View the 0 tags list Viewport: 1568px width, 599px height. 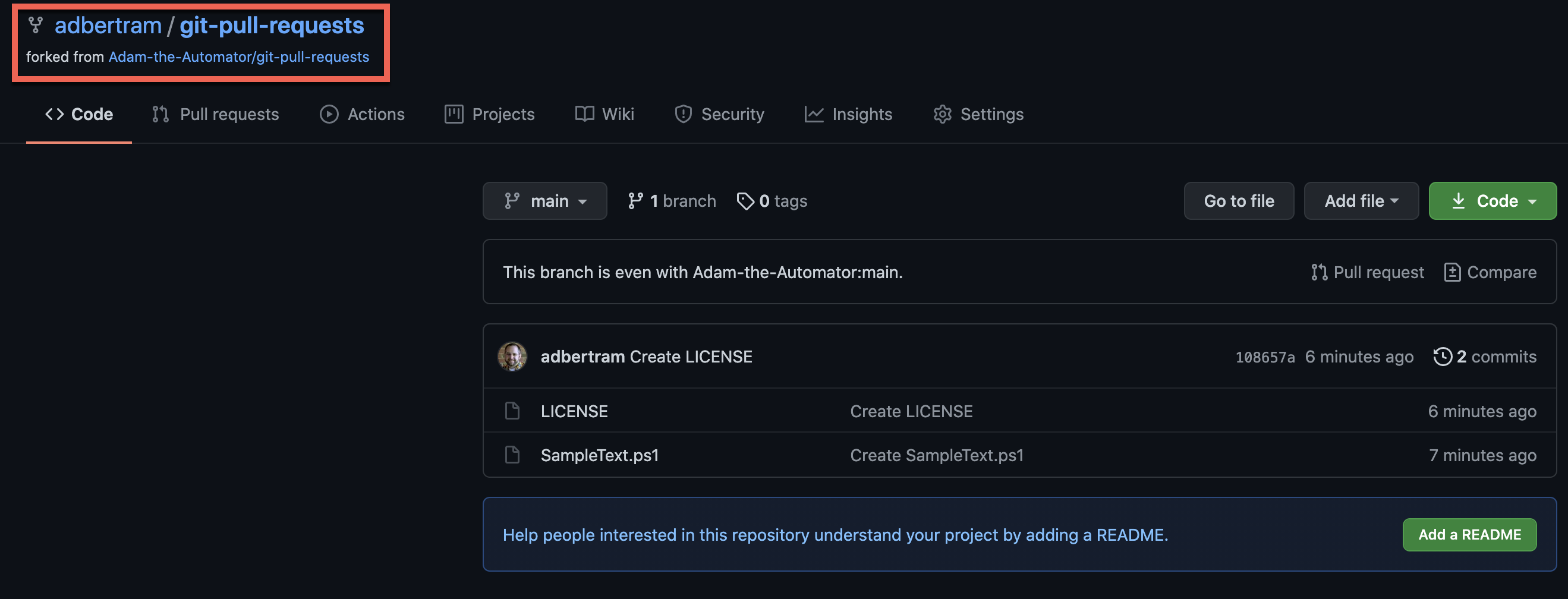(772, 201)
